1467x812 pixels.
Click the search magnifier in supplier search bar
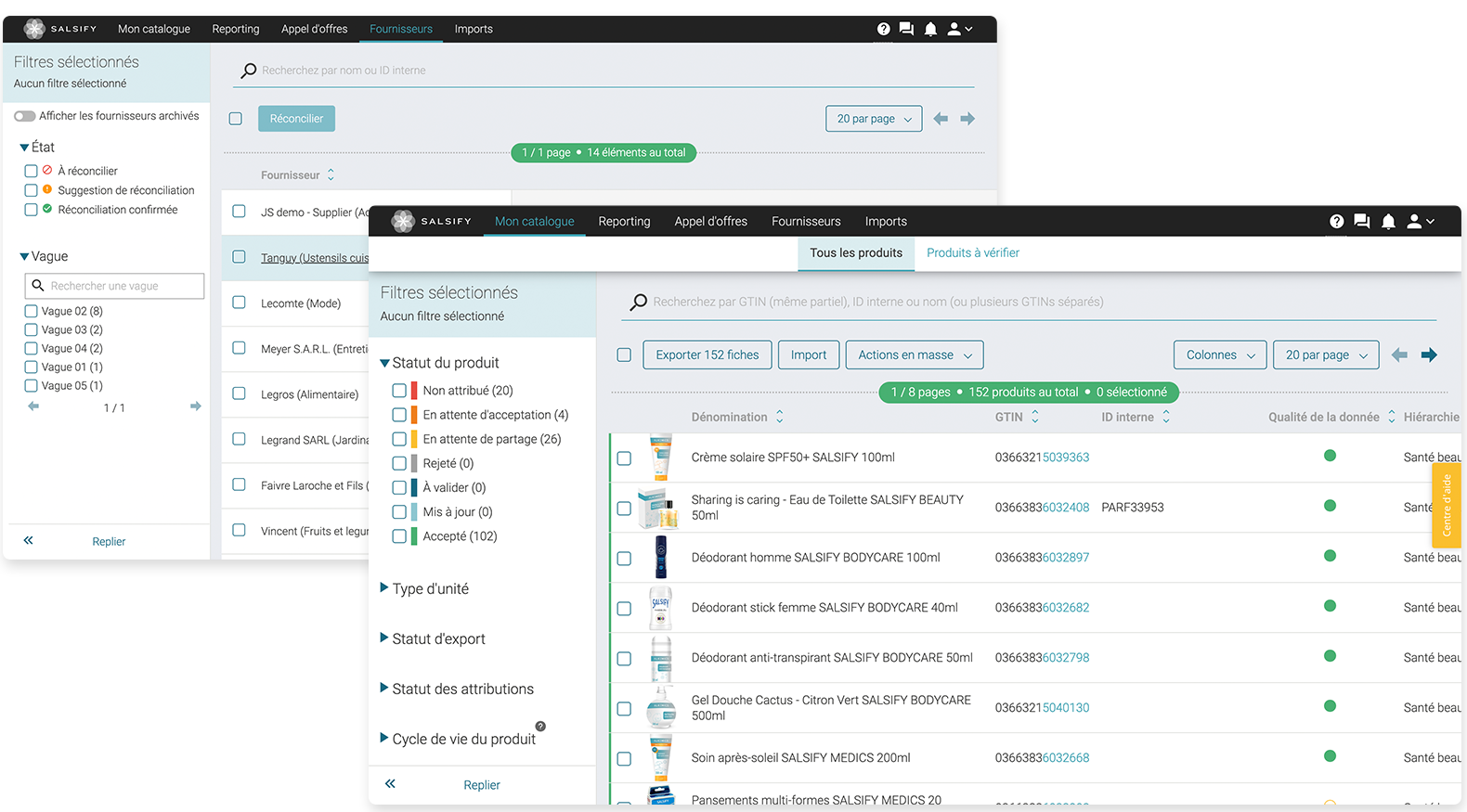[249, 71]
